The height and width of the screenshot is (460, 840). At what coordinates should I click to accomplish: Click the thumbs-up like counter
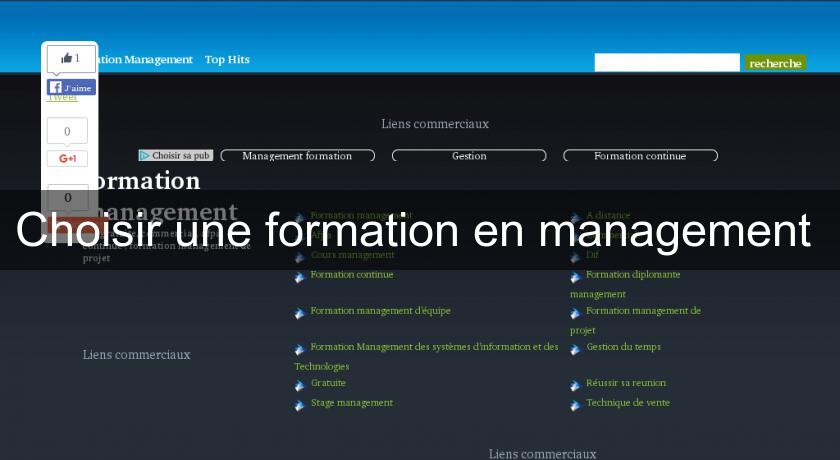point(71,58)
